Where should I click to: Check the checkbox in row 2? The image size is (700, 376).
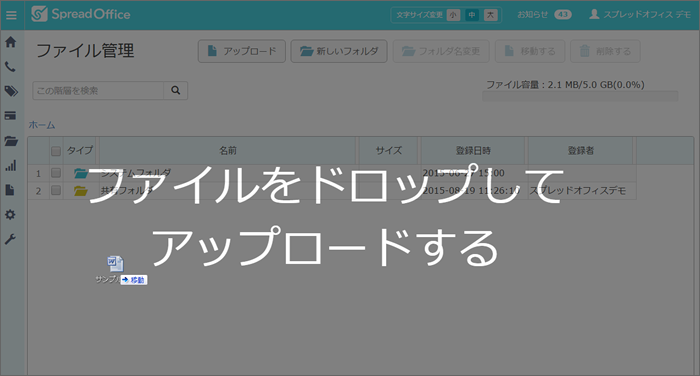click(x=56, y=191)
